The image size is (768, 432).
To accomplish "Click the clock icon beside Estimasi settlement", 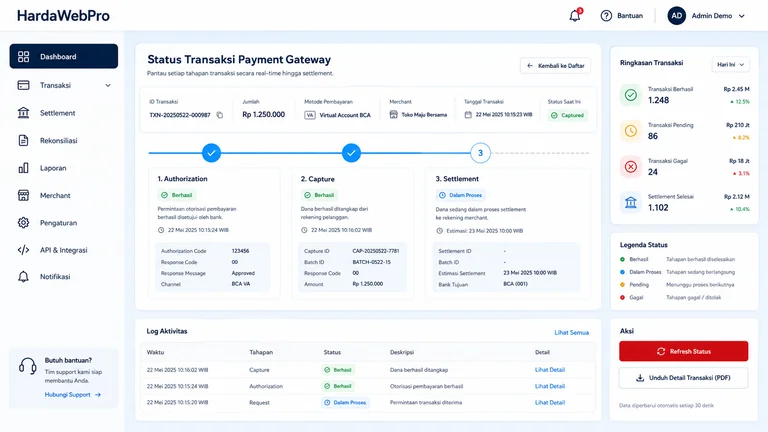I will tap(439, 231).
